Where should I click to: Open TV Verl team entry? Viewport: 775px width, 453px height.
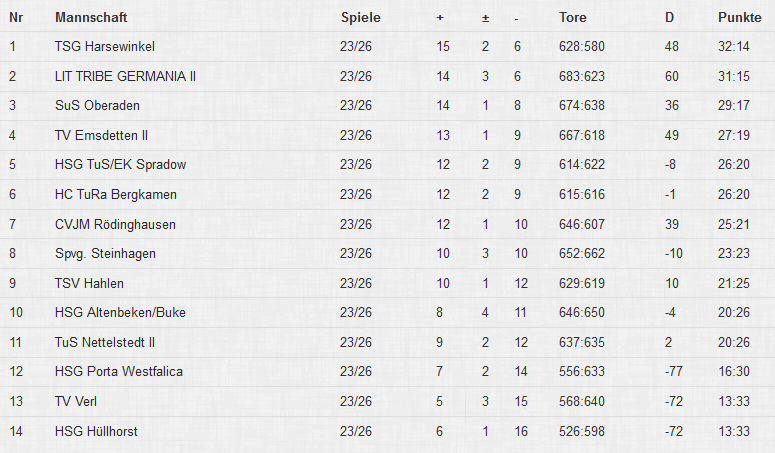point(76,401)
